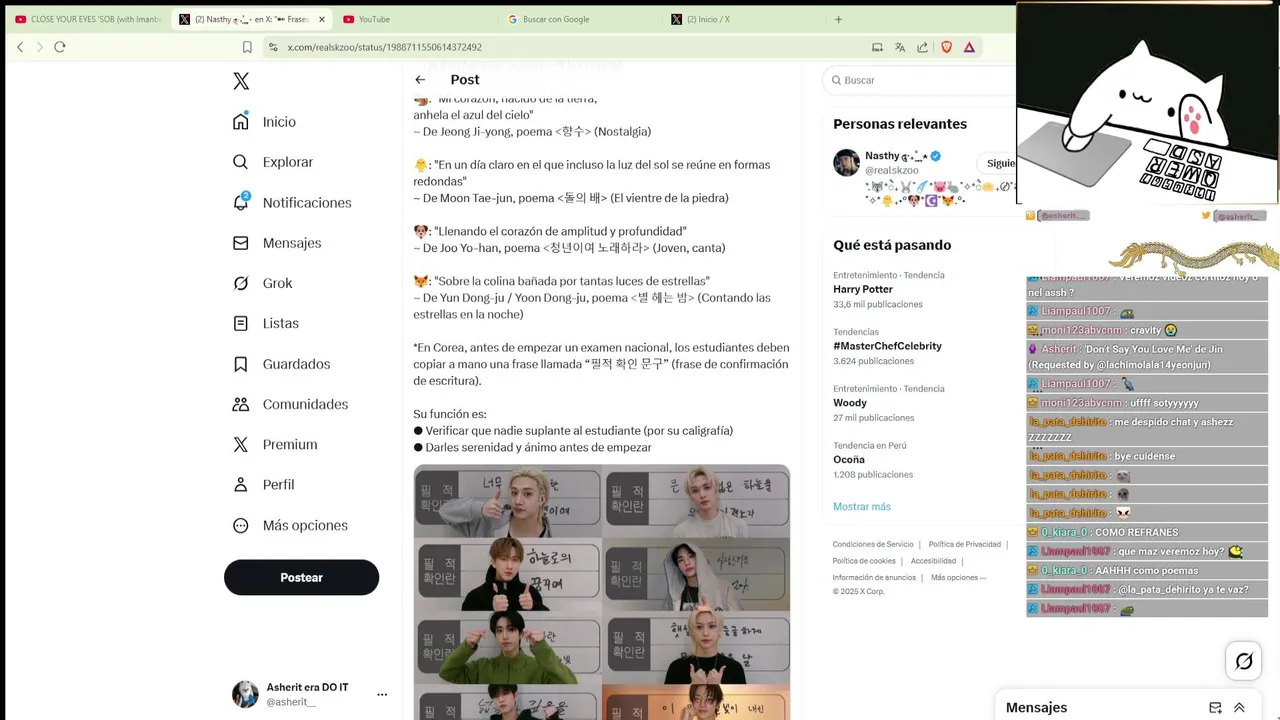The height and width of the screenshot is (720, 1280).
Task: Open a new browser tab
Action: (x=838, y=19)
